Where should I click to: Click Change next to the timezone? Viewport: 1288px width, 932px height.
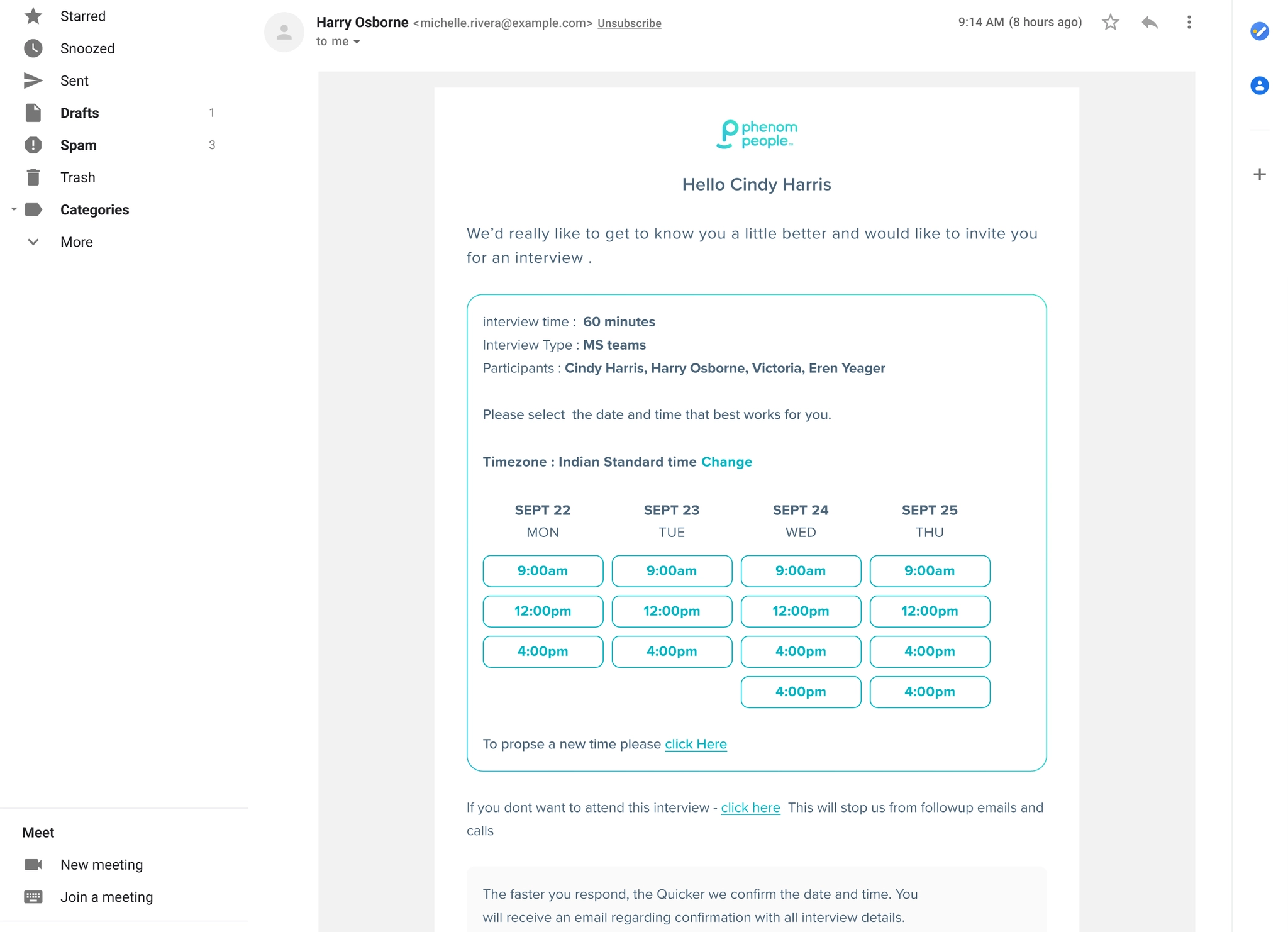point(726,462)
